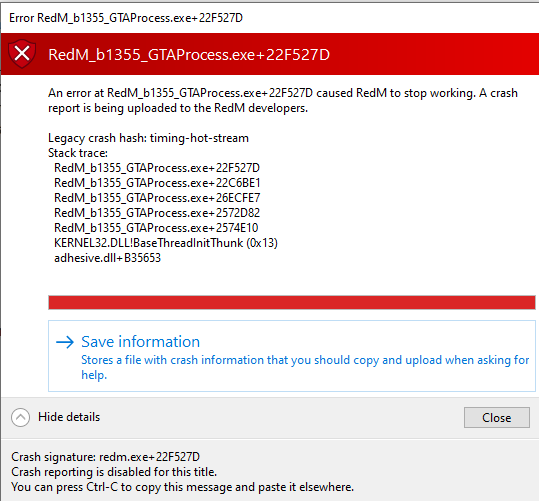Click the white header text RedM_b1355_GTAProcess.exe+22F527D
The image size is (539, 501).
(x=189, y=54)
